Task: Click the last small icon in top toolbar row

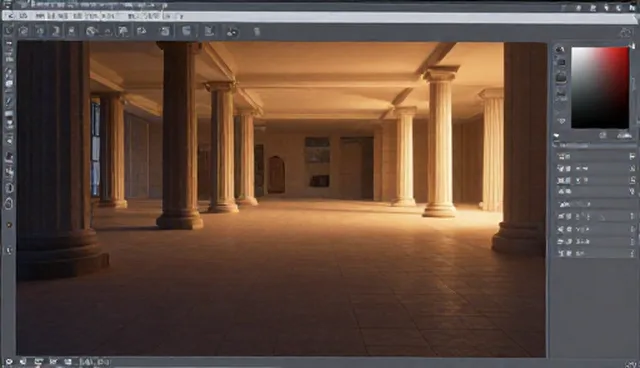Action: click(x=257, y=31)
